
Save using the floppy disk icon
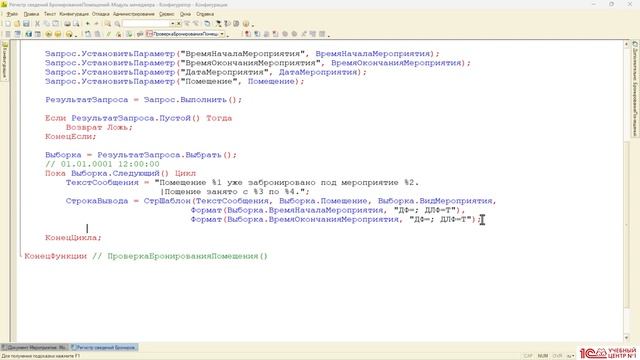click(26, 24)
